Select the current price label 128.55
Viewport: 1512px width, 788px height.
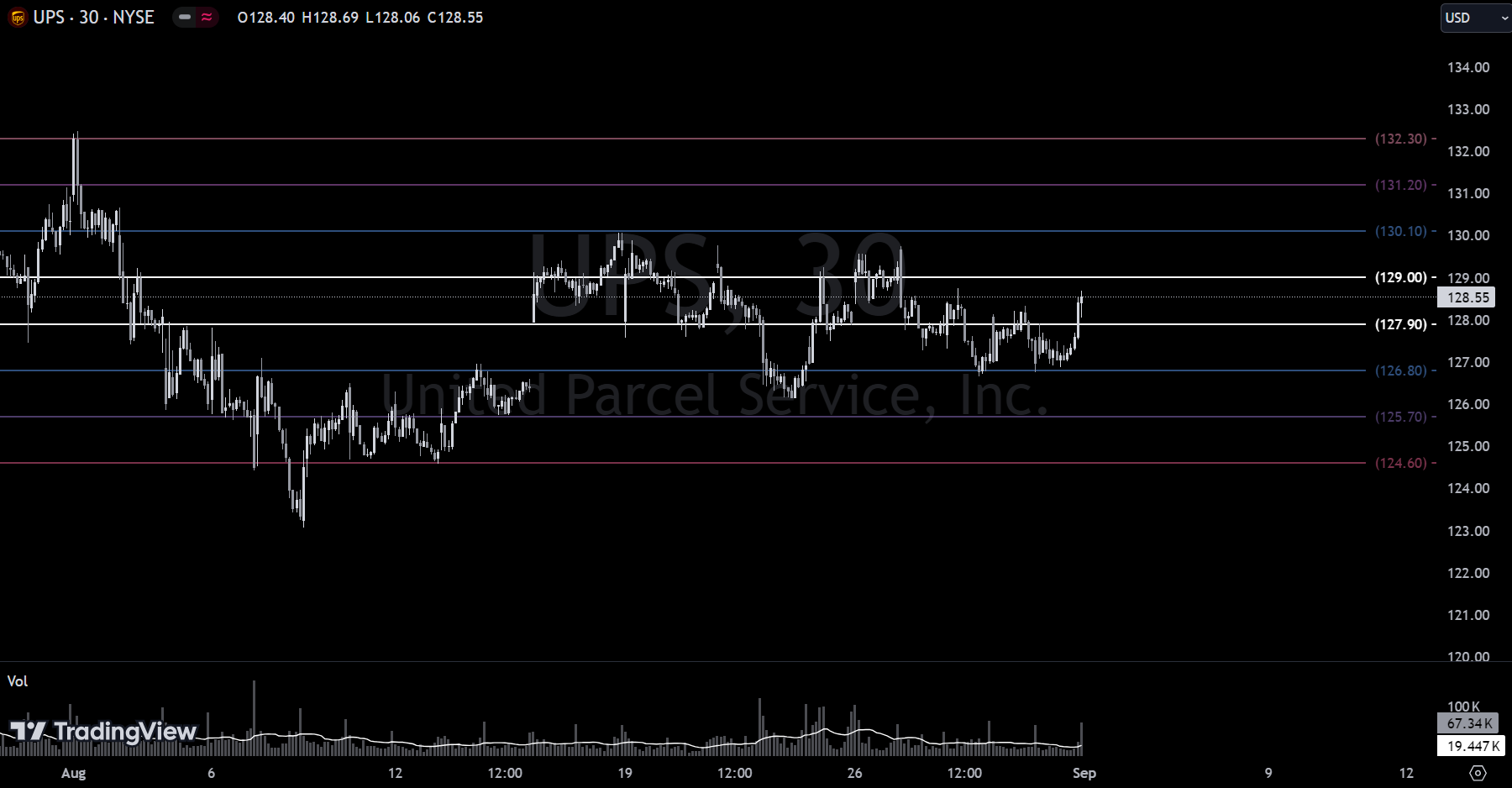(x=1467, y=297)
